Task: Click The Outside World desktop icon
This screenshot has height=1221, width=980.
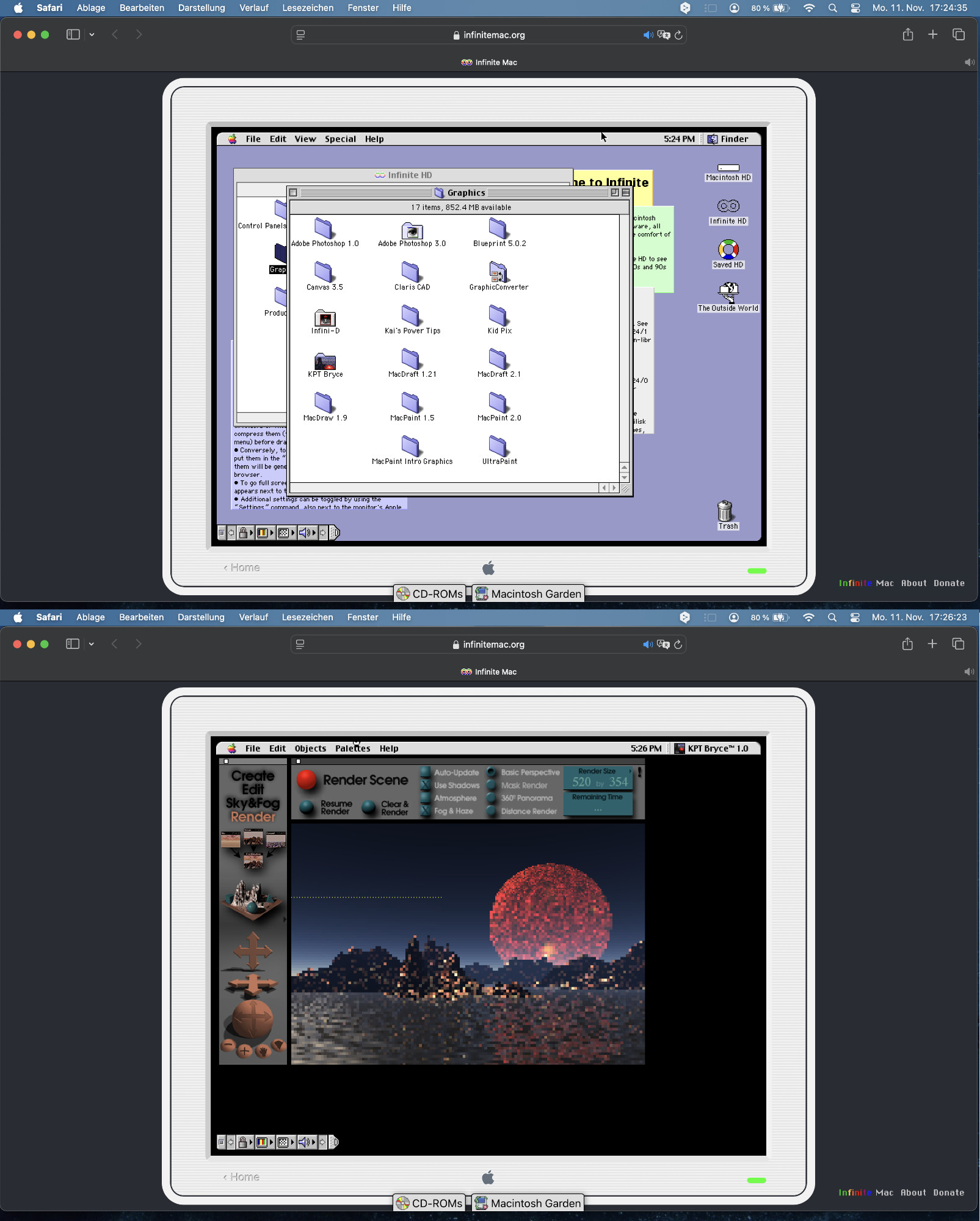Action: point(728,292)
